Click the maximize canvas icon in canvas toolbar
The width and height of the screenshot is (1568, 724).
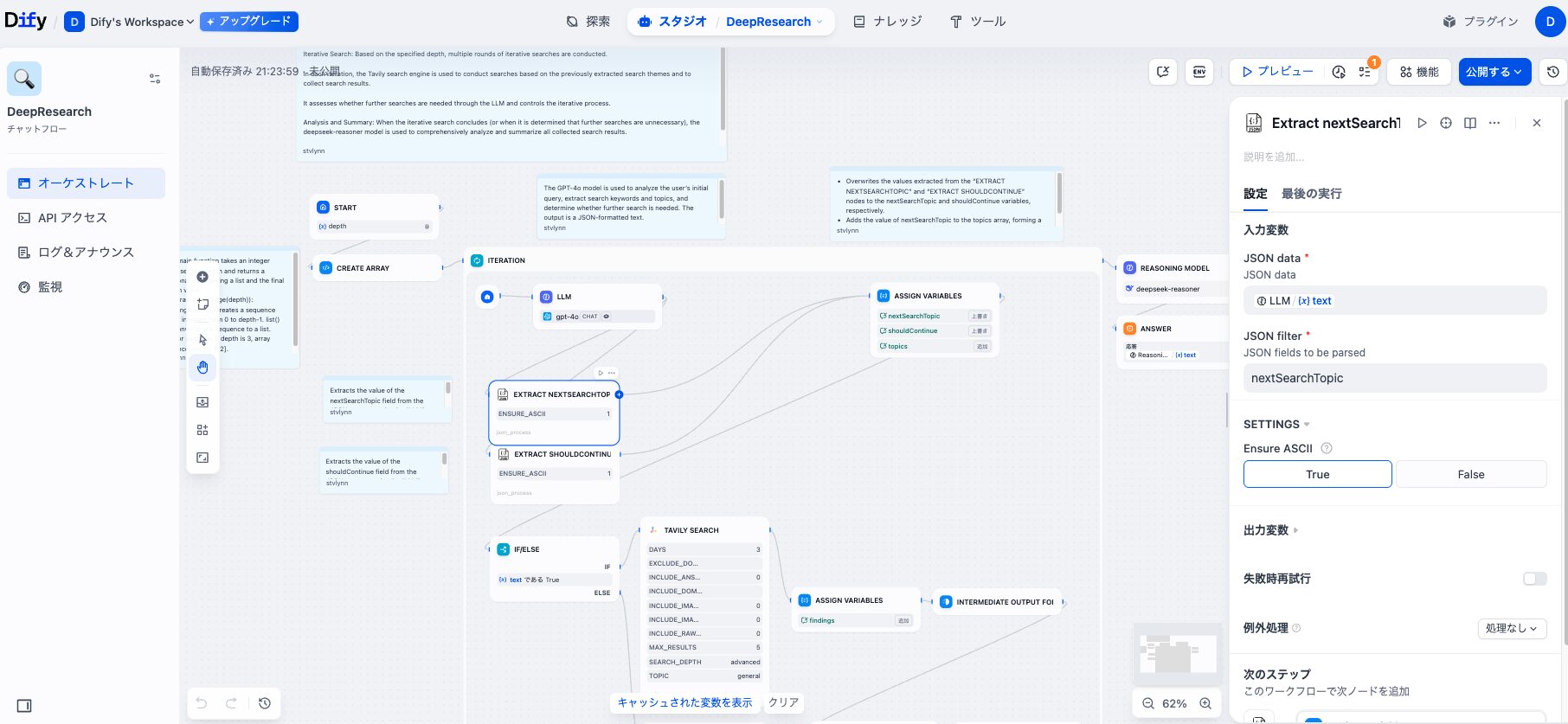pos(202,458)
